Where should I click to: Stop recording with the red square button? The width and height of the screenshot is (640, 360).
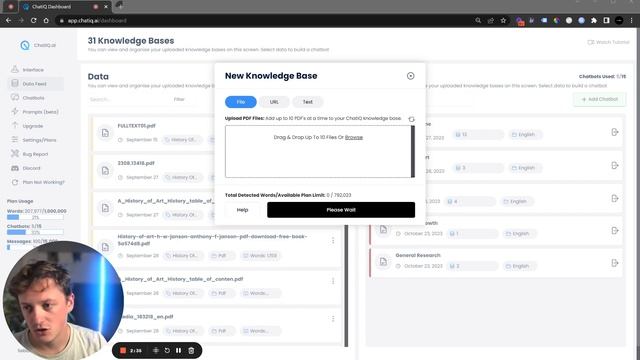pos(122,351)
